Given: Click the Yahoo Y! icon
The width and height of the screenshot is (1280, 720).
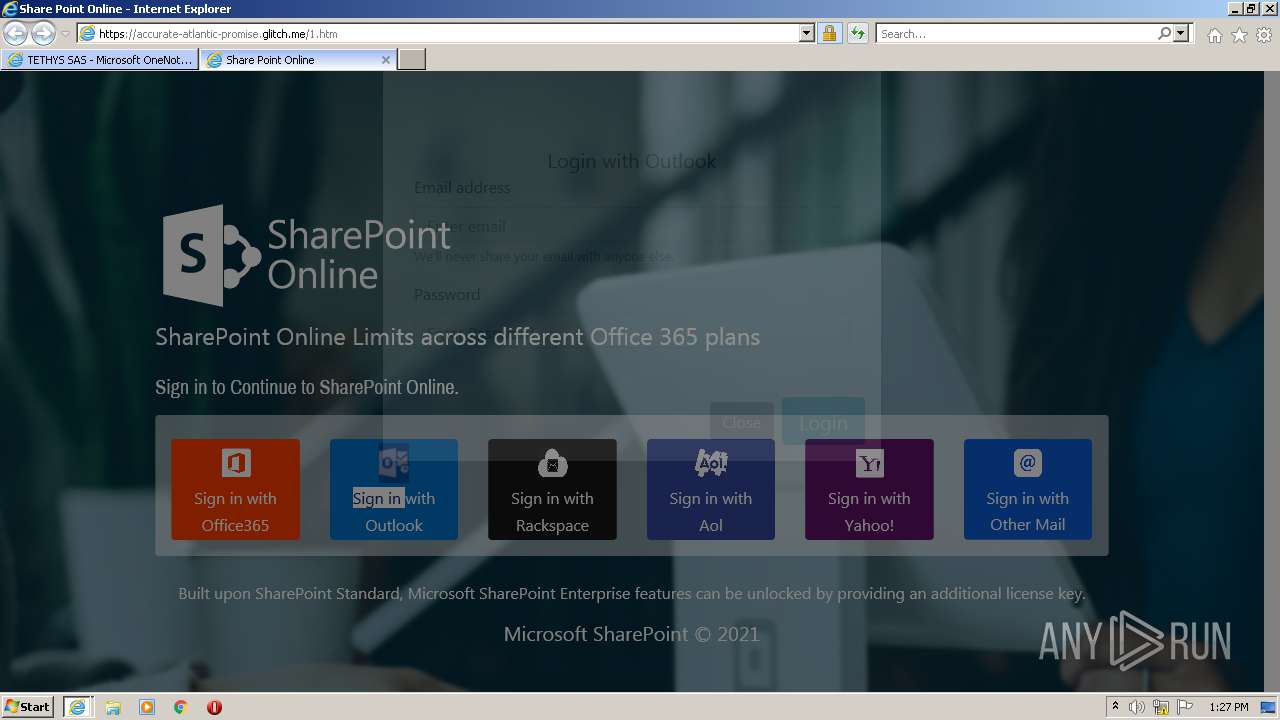Looking at the screenshot, I should pos(870,463).
